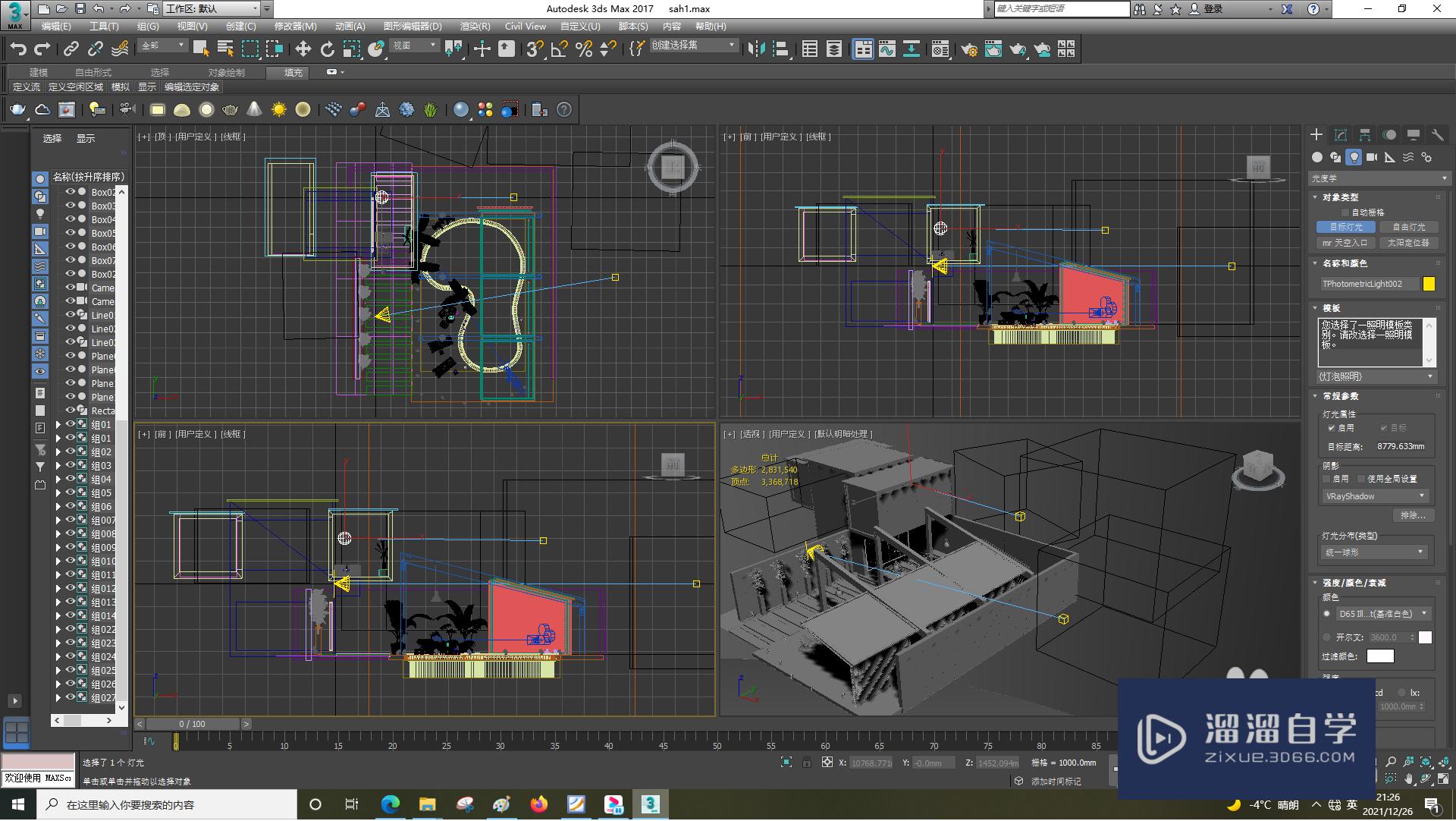Click the 自由灯光 button
Screen dimensions: 1456x821
(x=1408, y=227)
